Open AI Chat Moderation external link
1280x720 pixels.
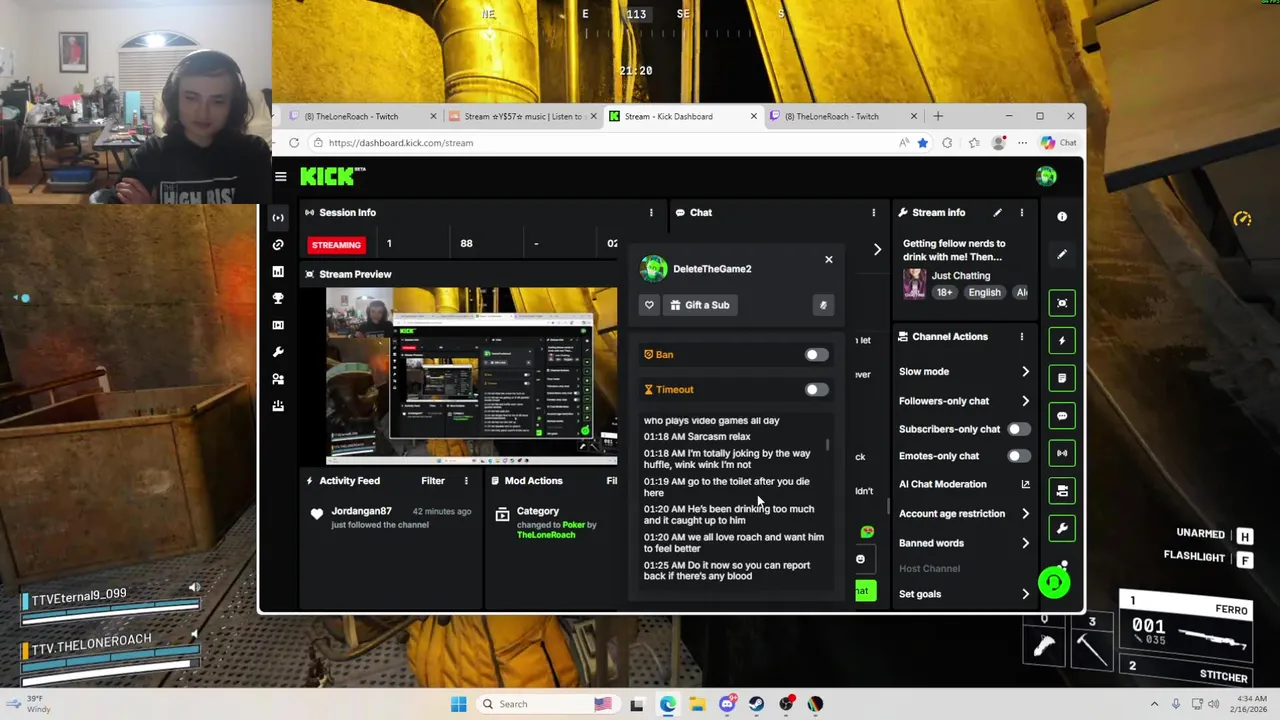pos(1025,484)
